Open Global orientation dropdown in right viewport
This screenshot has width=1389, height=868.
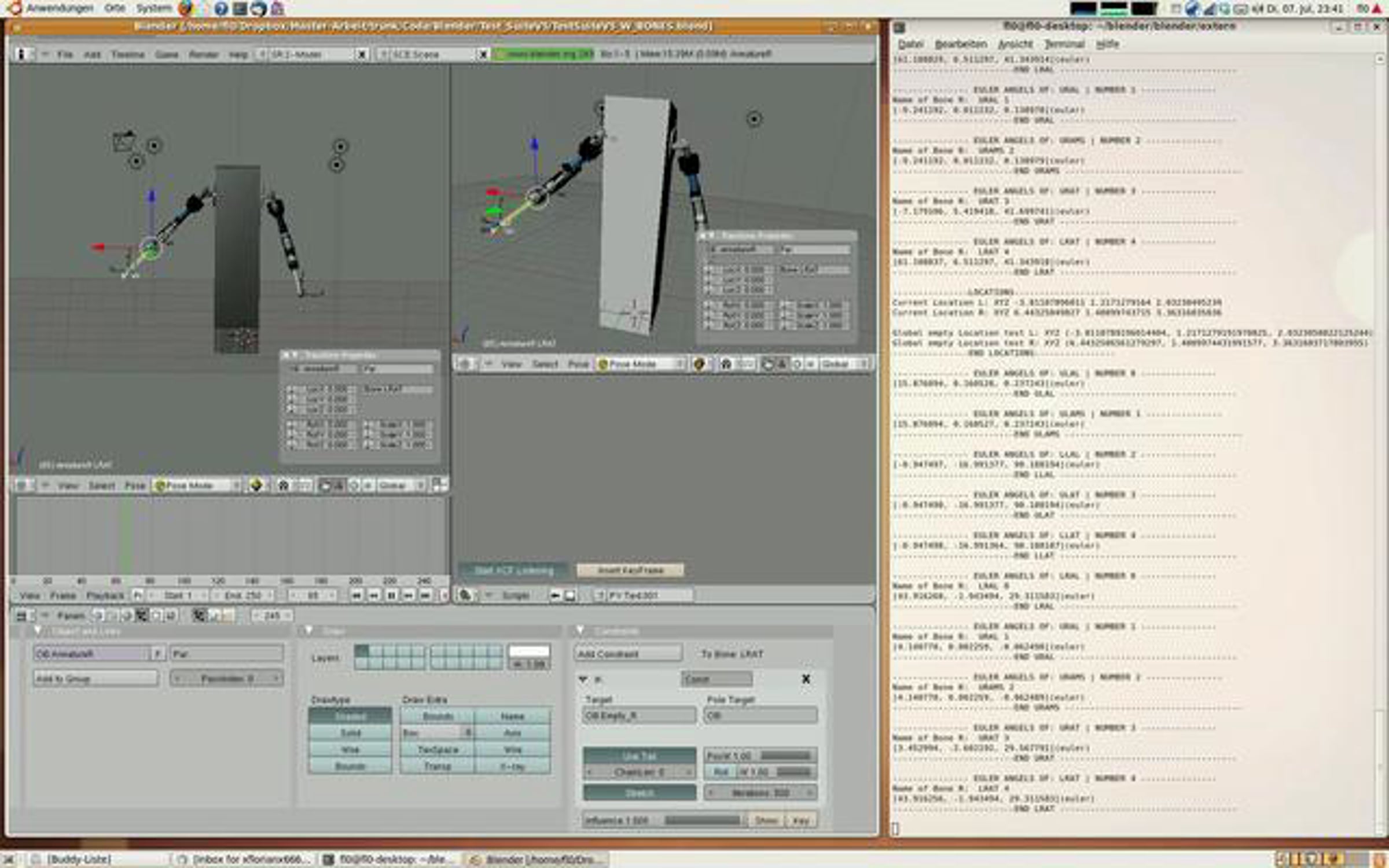tap(844, 364)
